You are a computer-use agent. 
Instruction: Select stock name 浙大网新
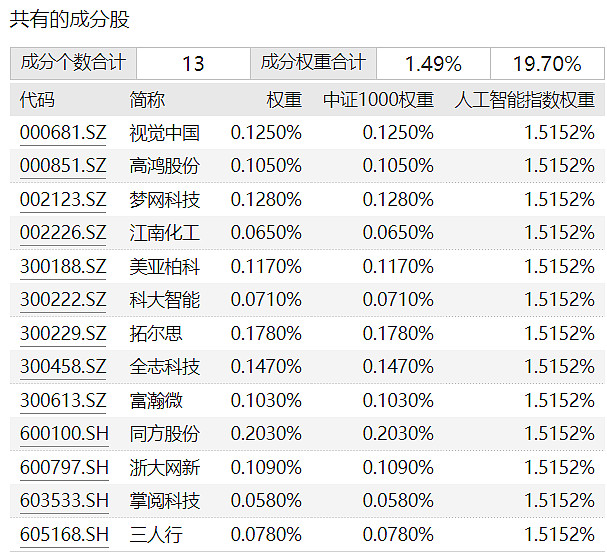[x=165, y=468]
